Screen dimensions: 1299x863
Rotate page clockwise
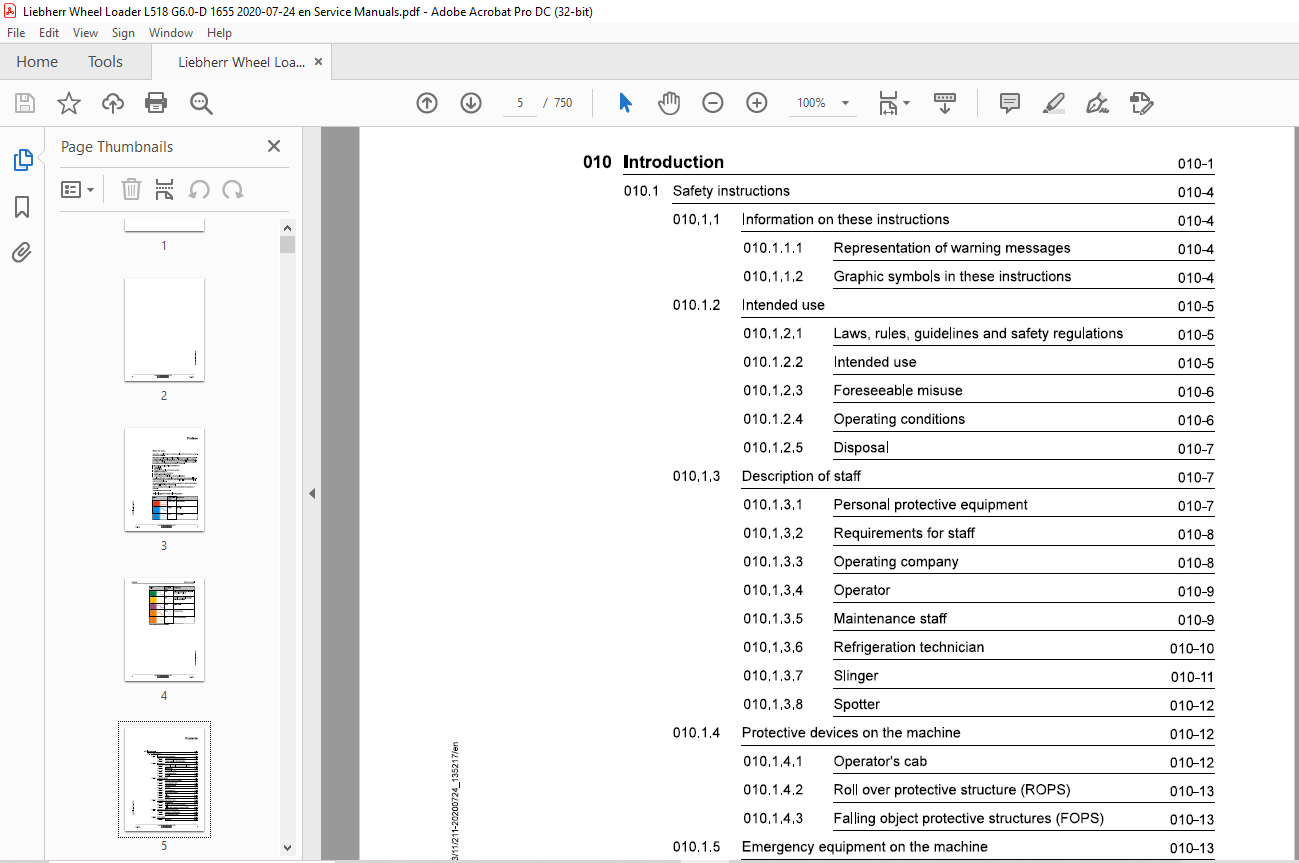[233, 189]
